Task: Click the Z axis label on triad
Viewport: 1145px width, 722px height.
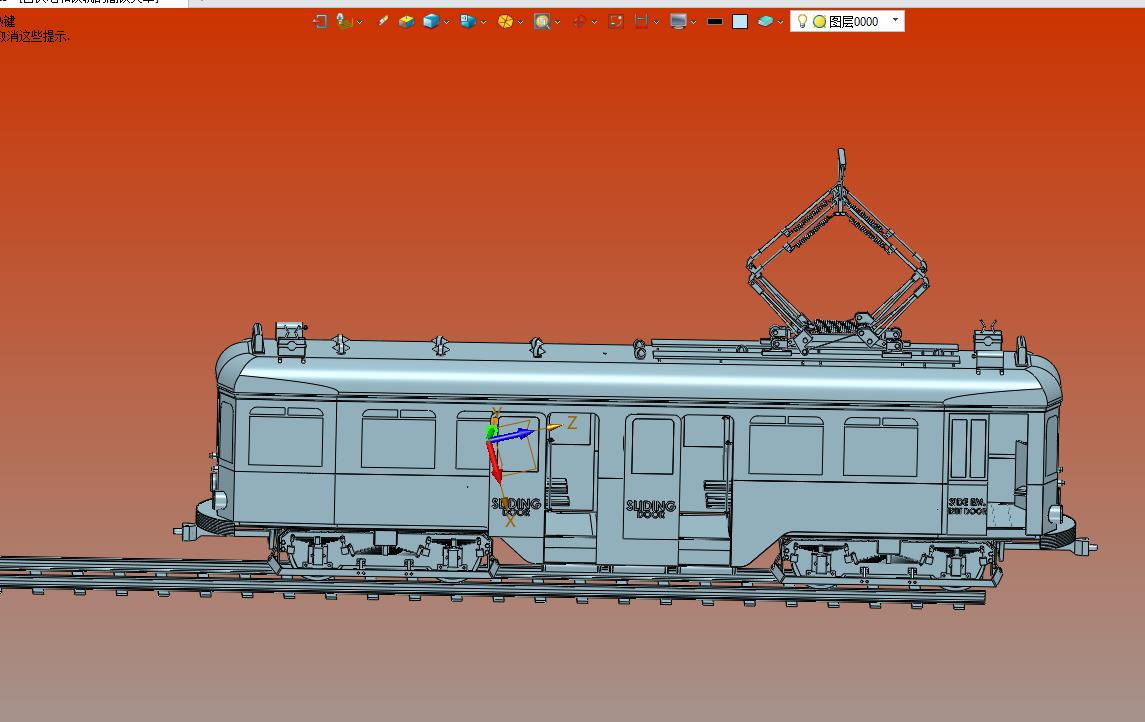Action: [x=572, y=423]
